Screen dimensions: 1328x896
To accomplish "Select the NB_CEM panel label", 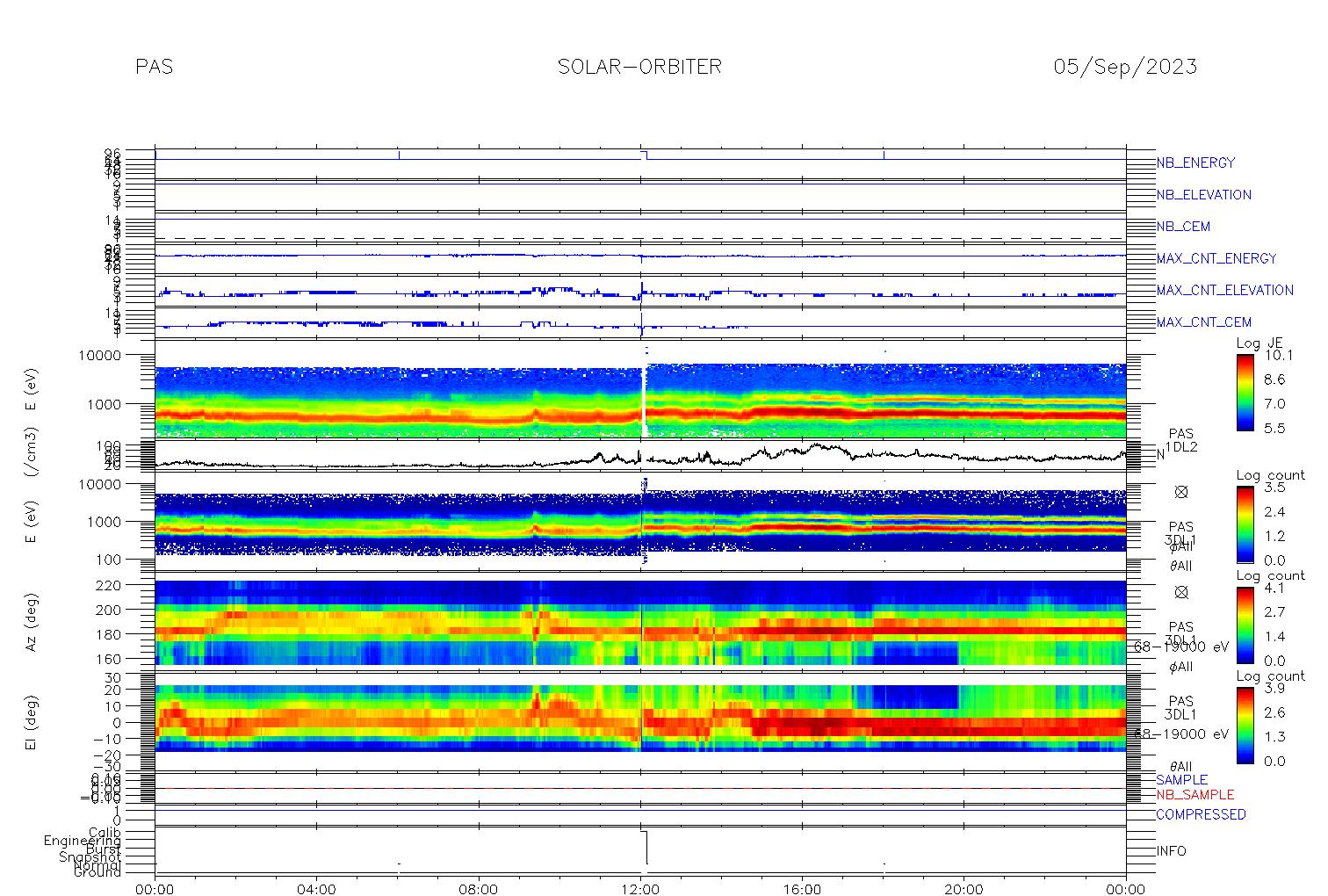I will coord(1183,227).
